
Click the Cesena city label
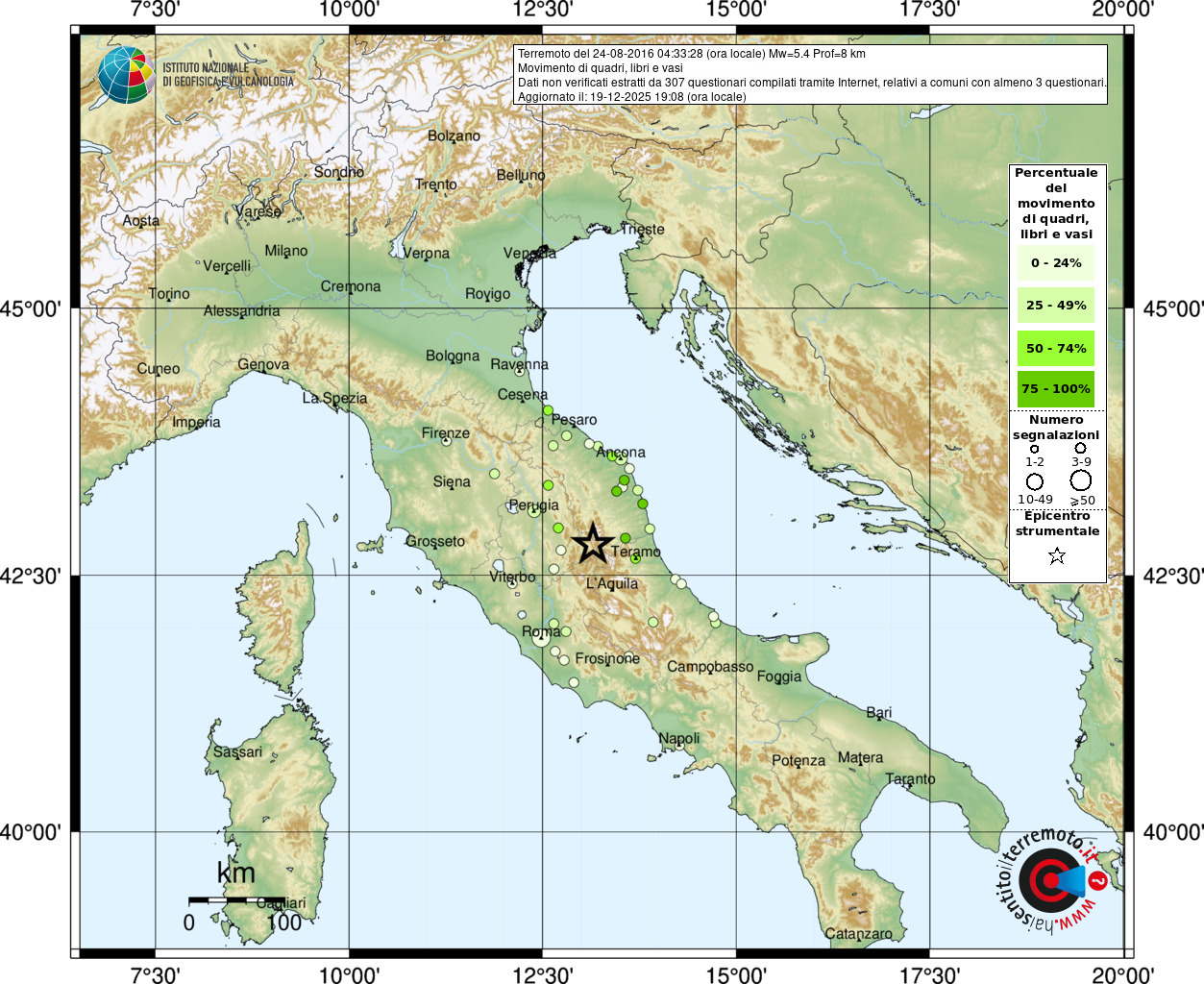click(x=523, y=395)
